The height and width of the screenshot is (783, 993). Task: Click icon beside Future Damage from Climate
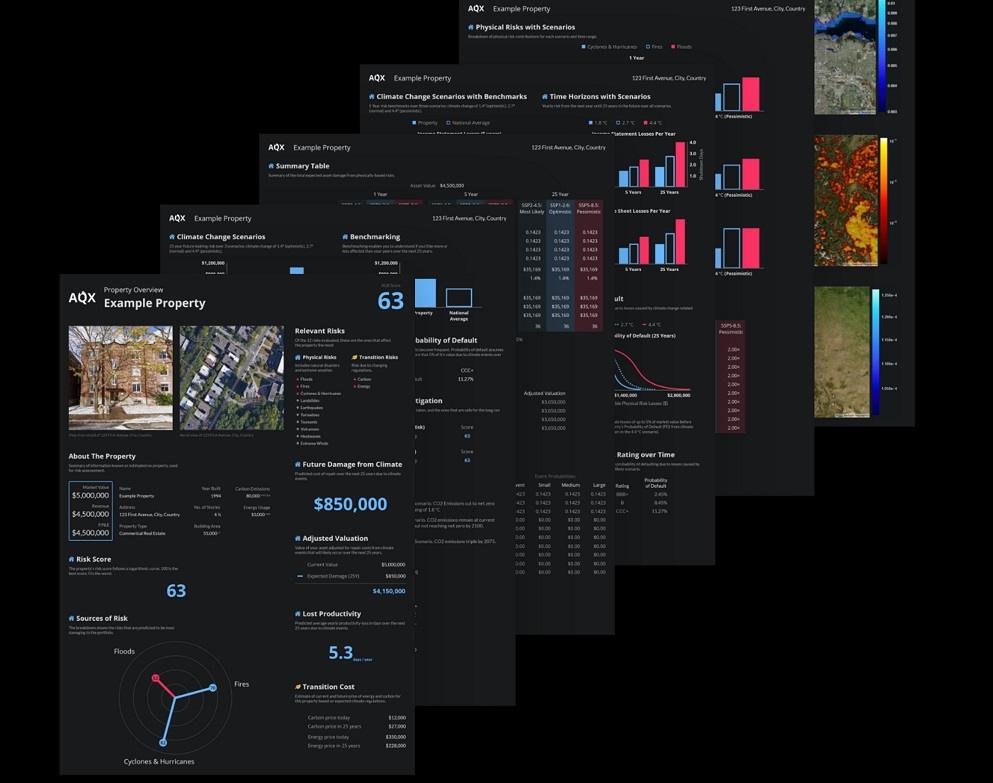point(298,464)
